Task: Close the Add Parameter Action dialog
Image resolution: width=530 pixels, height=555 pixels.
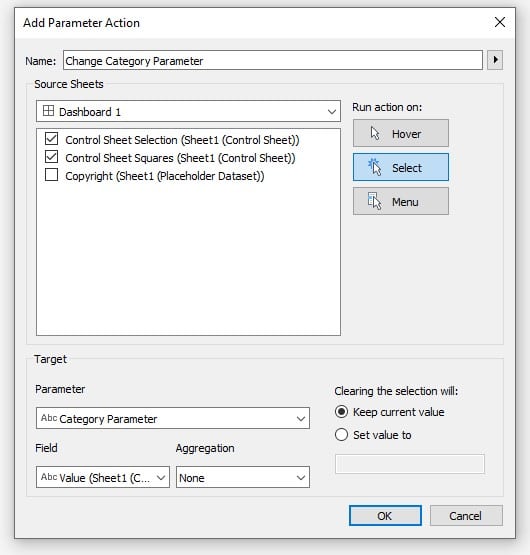Action: (500, 22)
